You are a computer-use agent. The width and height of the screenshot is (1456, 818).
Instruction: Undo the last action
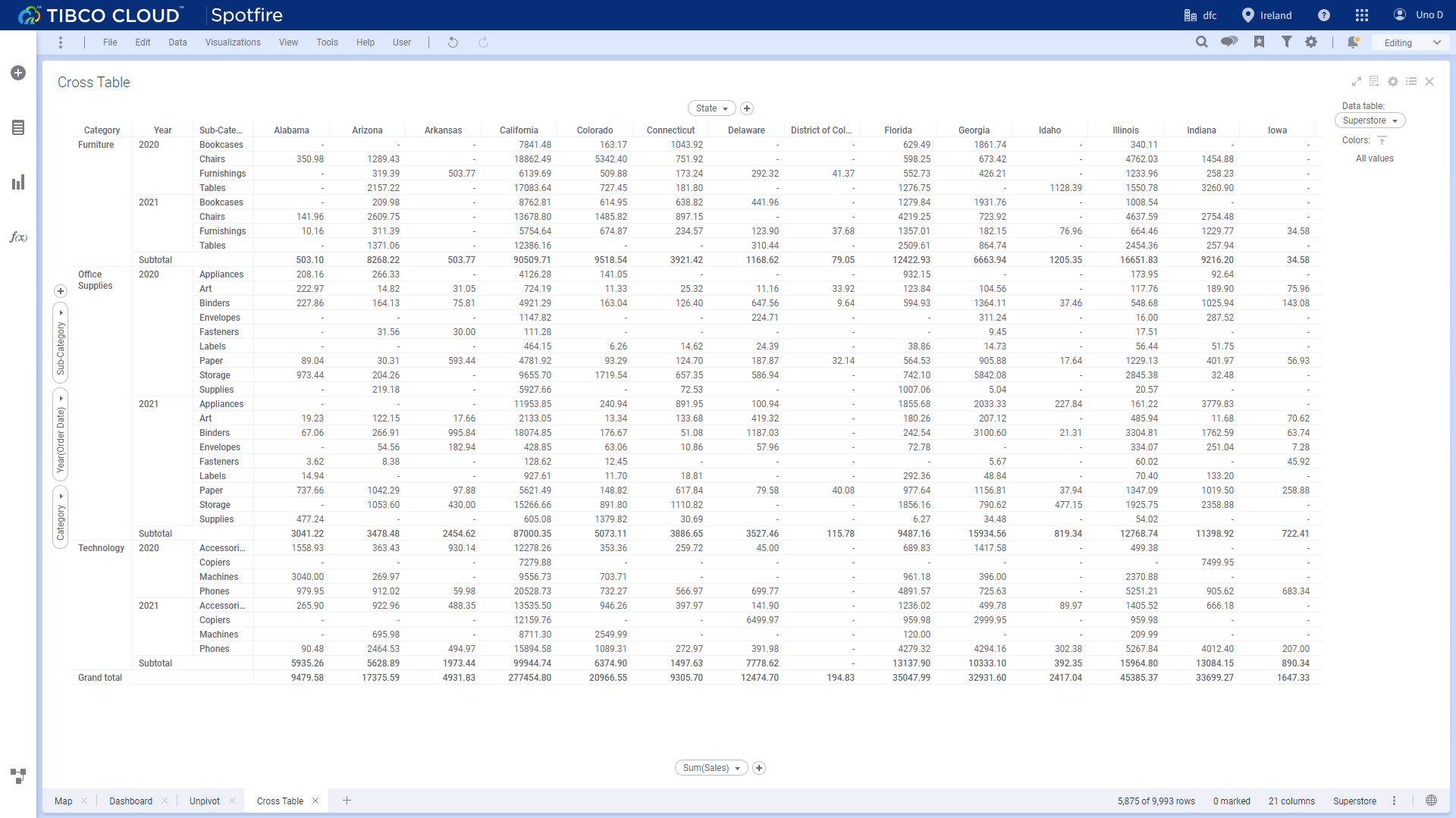pyautogui.click(x=453, y=42)
